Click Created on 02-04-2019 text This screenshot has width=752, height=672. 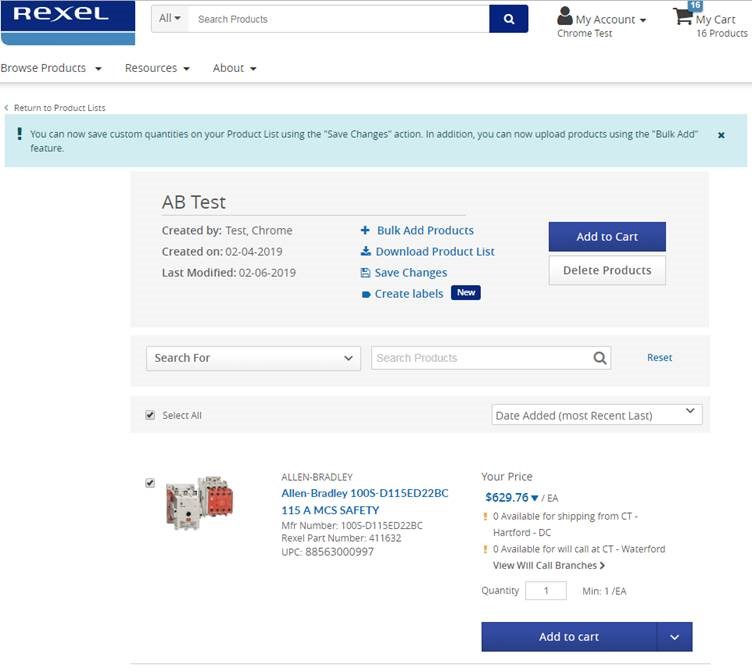pyautogui.click(x=222, y=251)
